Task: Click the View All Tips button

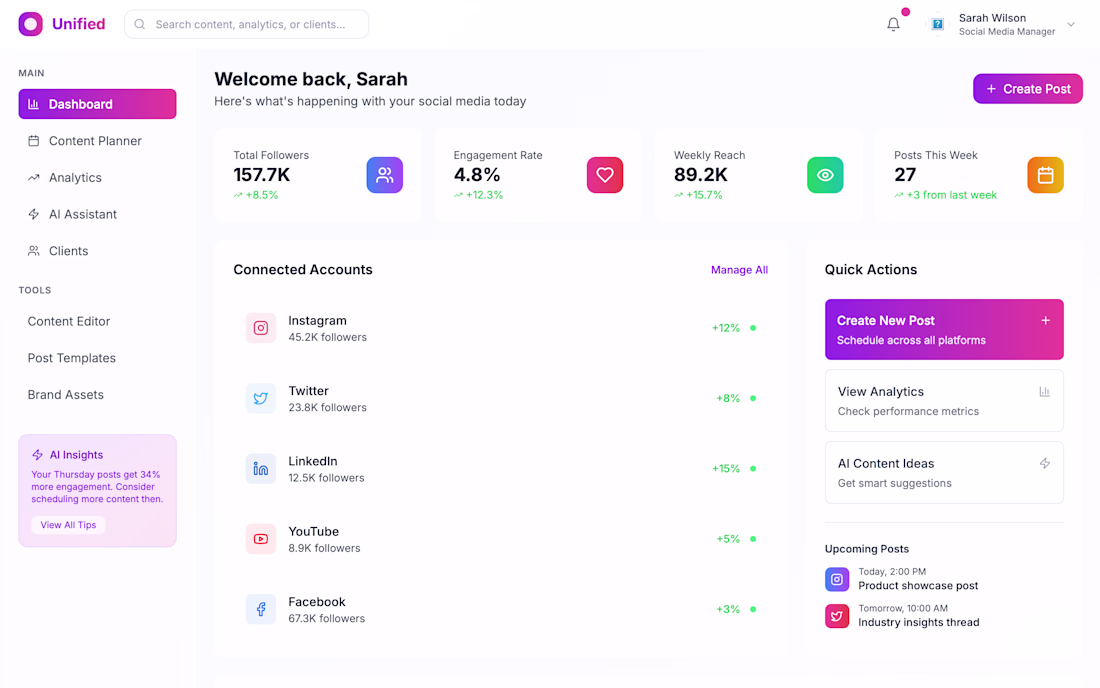Action: pyautogui.click(x=68, y=525)
